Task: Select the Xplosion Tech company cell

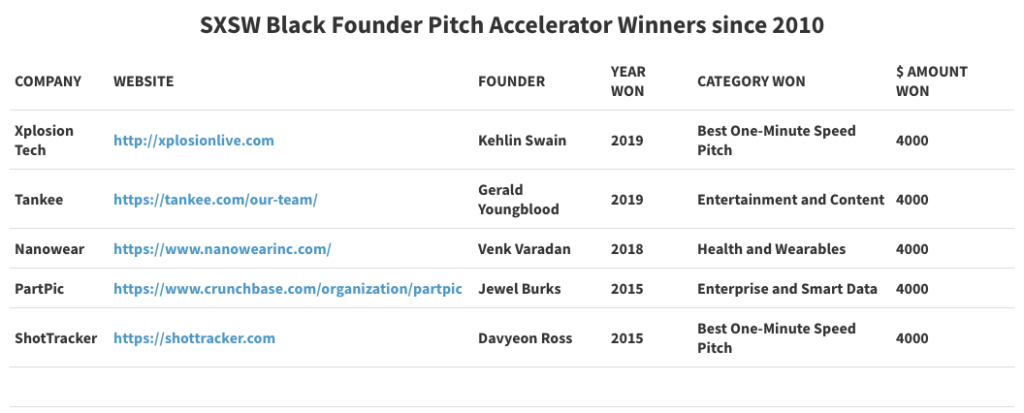Action: pyautogui.click(x=44, y=140)
